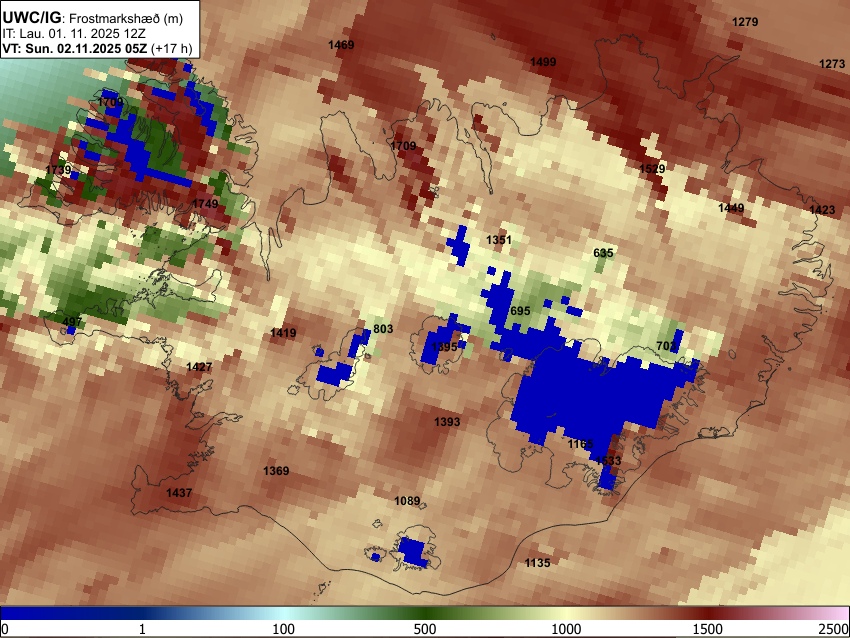Viewport: 850px width, 638px height.
Task: Click the IT: Lau. 01. 11. 2025 12Z line
Action: tap(73, 33)
